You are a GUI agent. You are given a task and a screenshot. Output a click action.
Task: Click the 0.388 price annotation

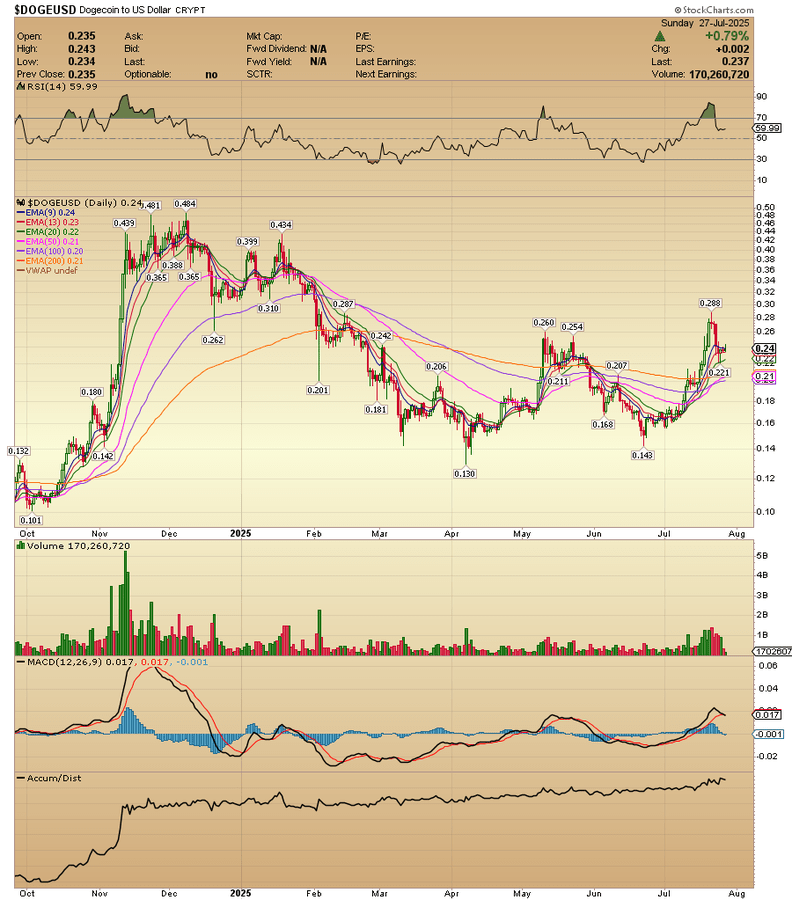172,265
